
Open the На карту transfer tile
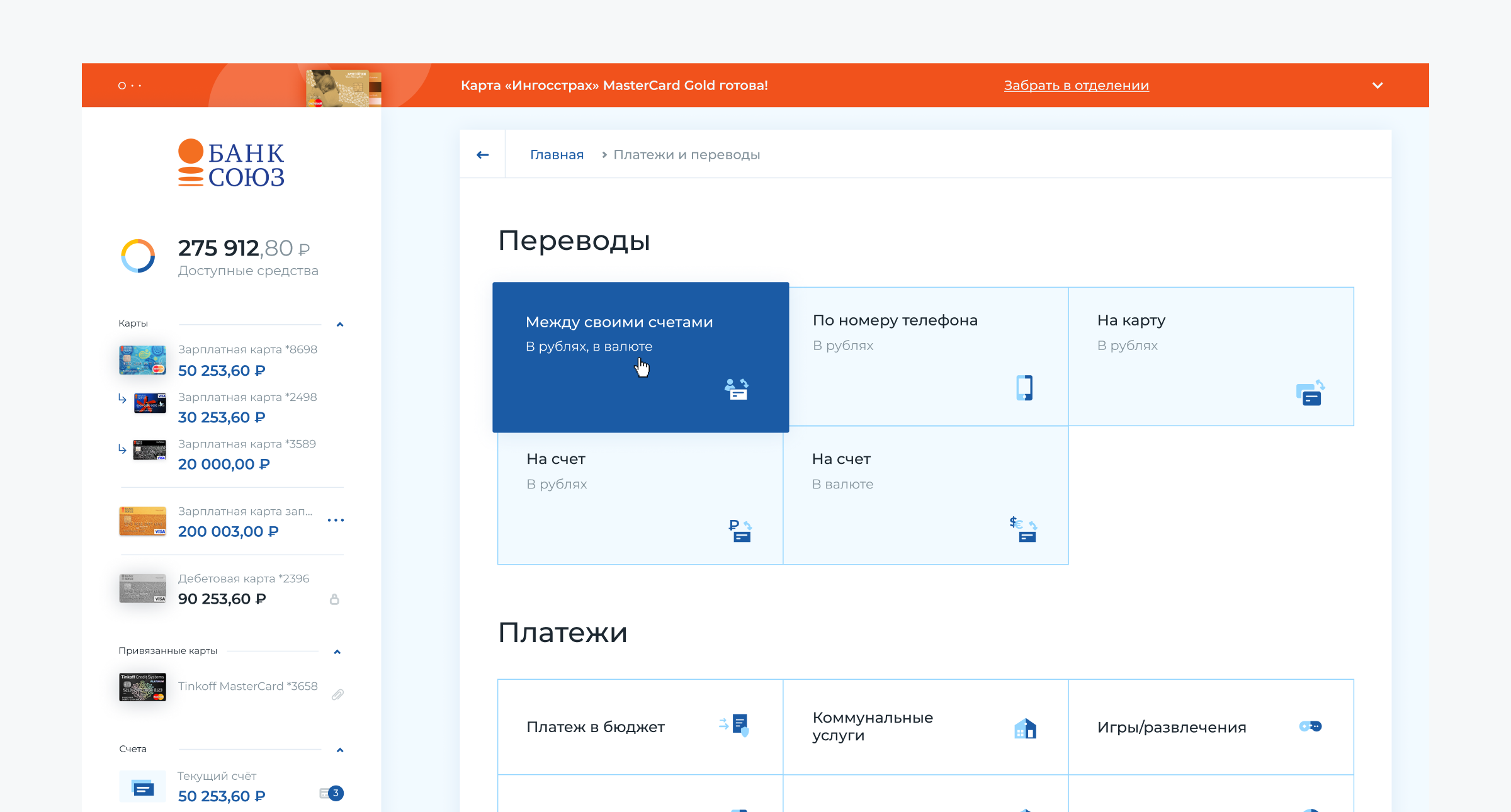[1211, 356]
